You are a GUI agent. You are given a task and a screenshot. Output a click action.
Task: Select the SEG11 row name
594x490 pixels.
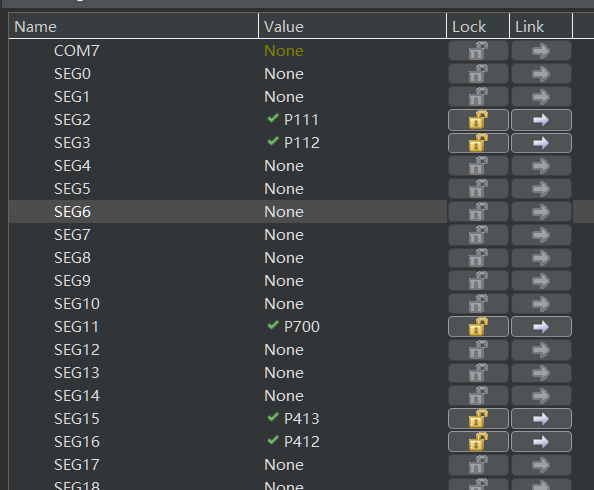coord(77,327)
